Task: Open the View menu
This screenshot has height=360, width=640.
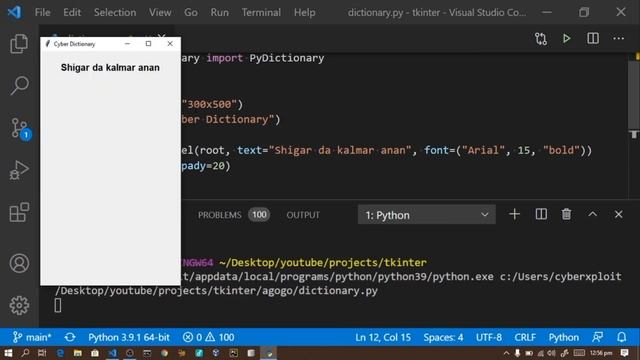Action: pos(160,12)
